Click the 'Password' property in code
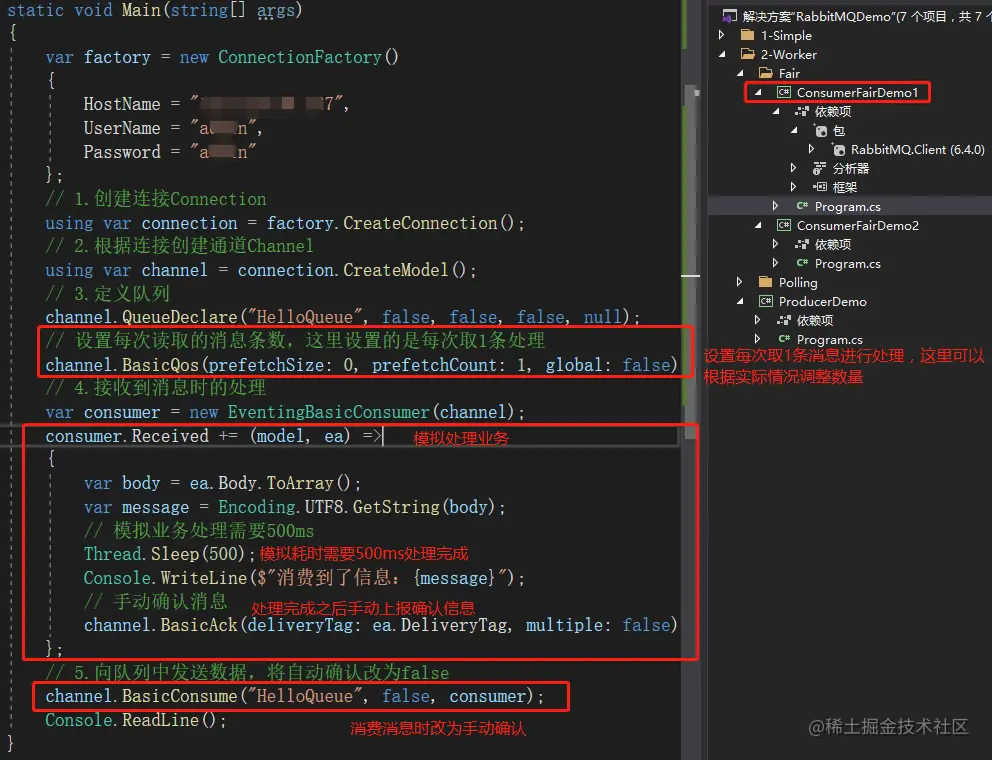Image resolution: width=992 pixels, height=760 pixels. [x=122, y=152]
